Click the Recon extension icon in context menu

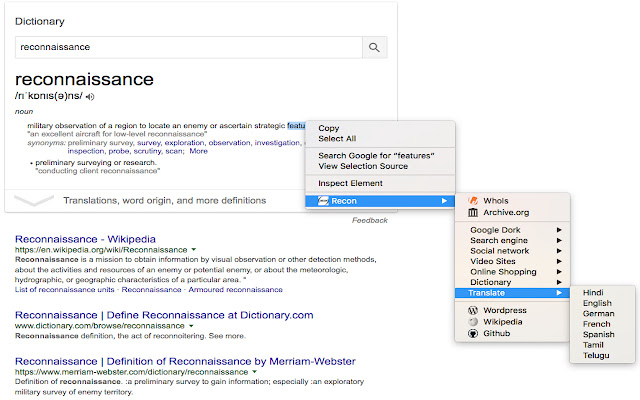pos(323,201)
